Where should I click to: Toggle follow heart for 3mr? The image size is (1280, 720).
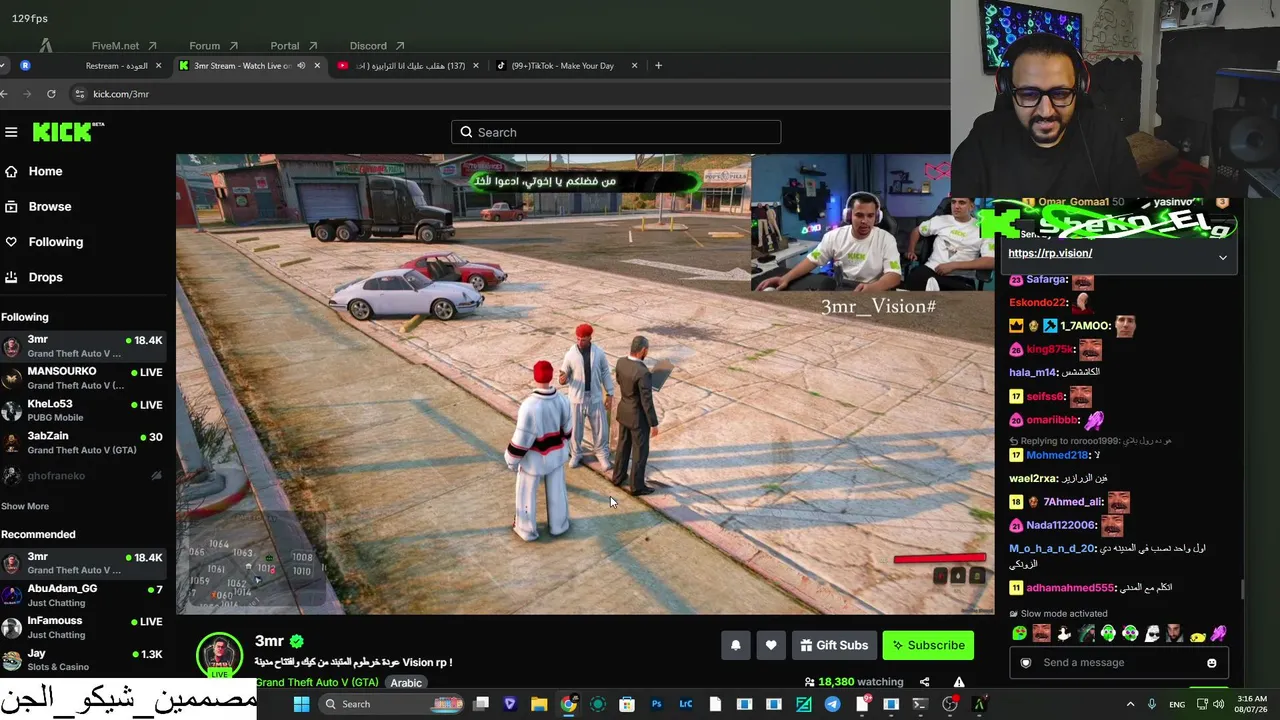771,645
